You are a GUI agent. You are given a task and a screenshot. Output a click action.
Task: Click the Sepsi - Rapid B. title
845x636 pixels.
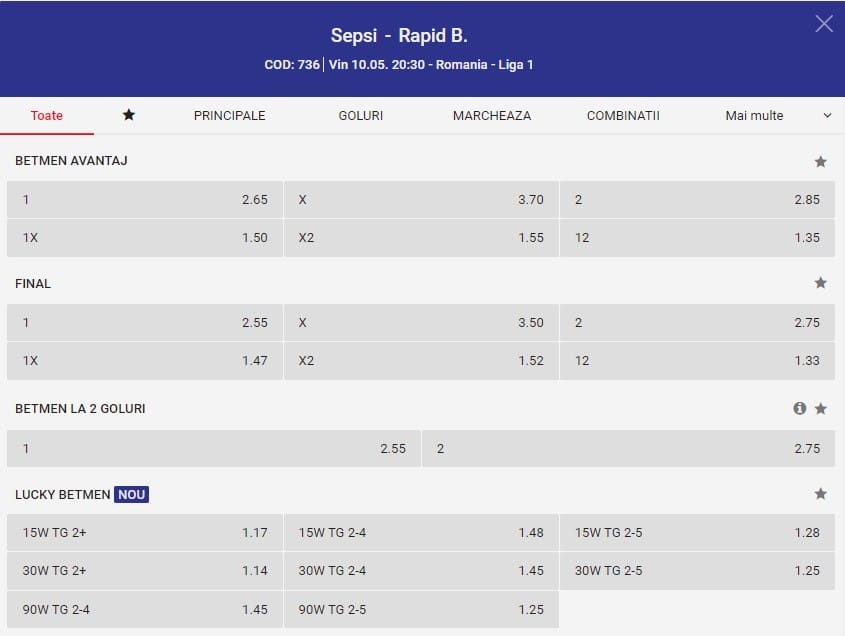tap(399, 36)
